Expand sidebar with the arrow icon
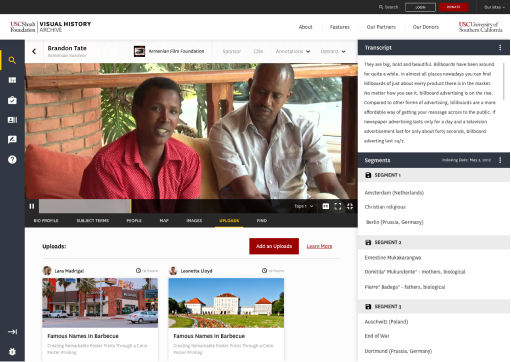The width and height of the screenshot is (511, 362). [x=12, y=332]
